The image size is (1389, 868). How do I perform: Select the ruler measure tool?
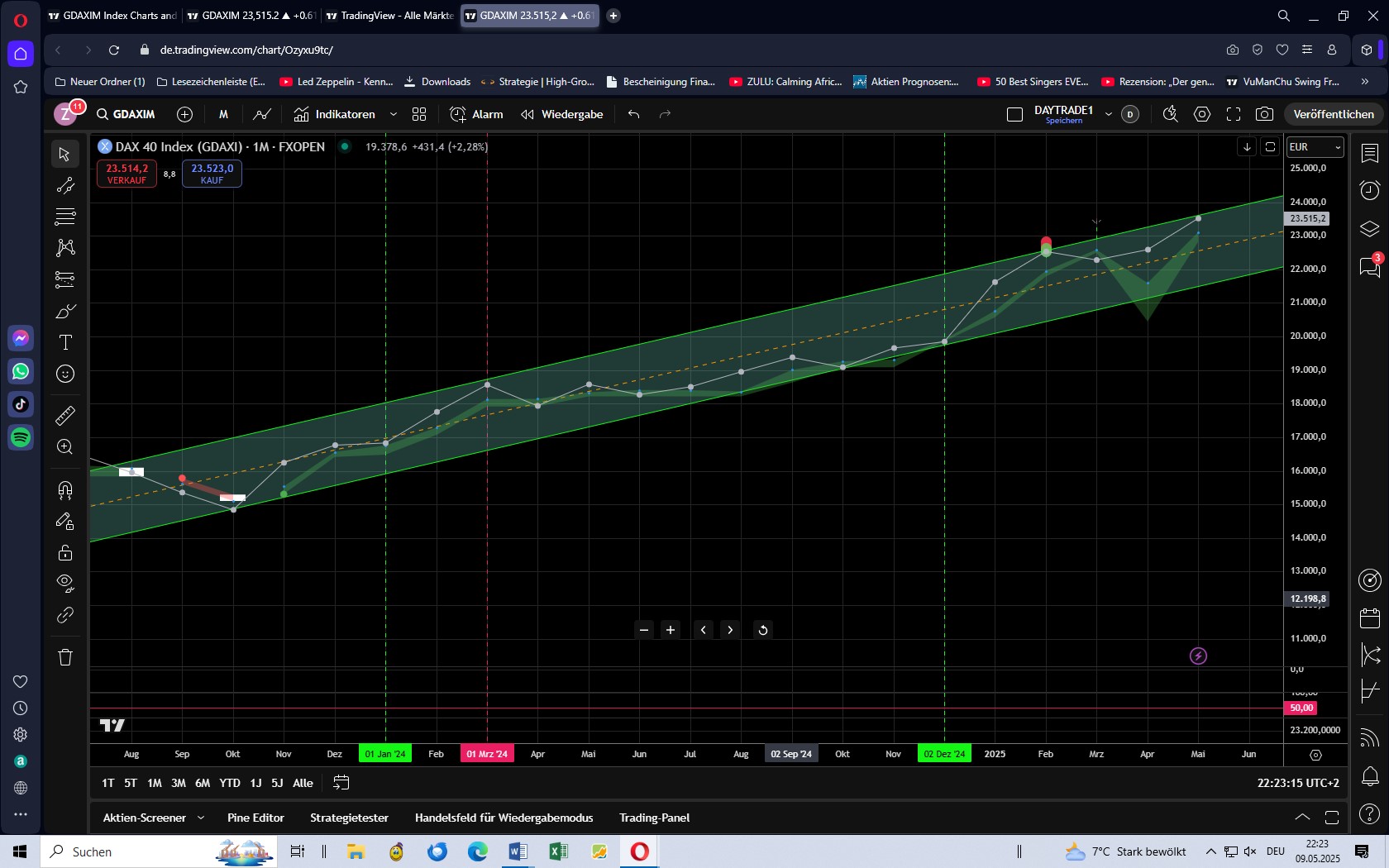click(x=65, y=416)
